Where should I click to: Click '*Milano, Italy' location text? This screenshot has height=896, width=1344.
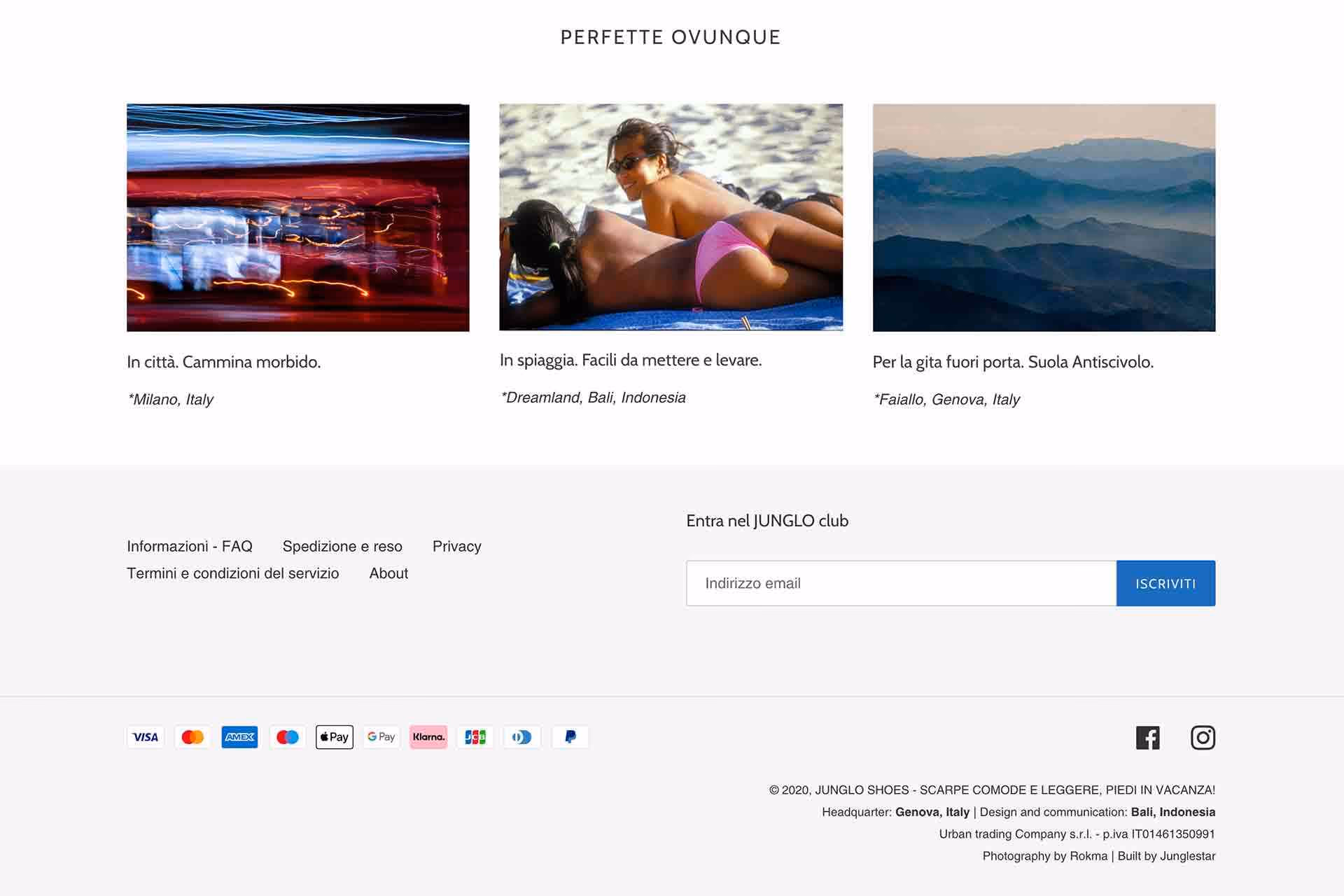click(x=170, y=400)
